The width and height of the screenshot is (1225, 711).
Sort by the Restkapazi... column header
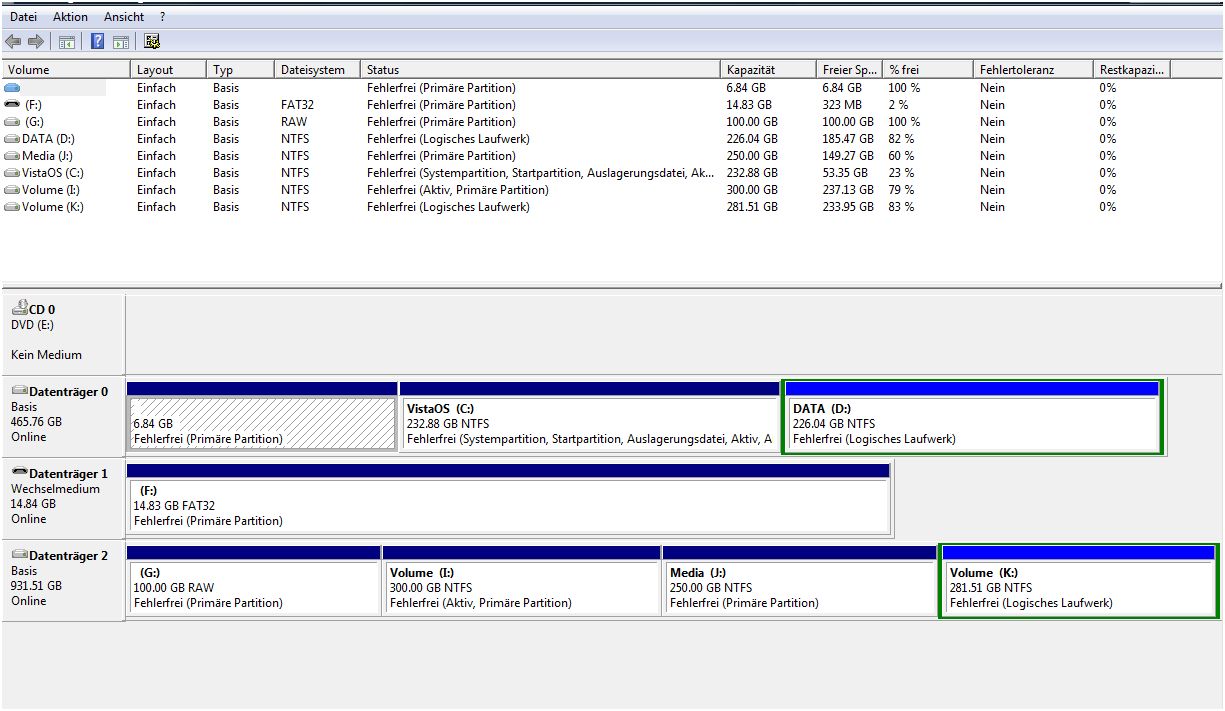coord(1131,70)
